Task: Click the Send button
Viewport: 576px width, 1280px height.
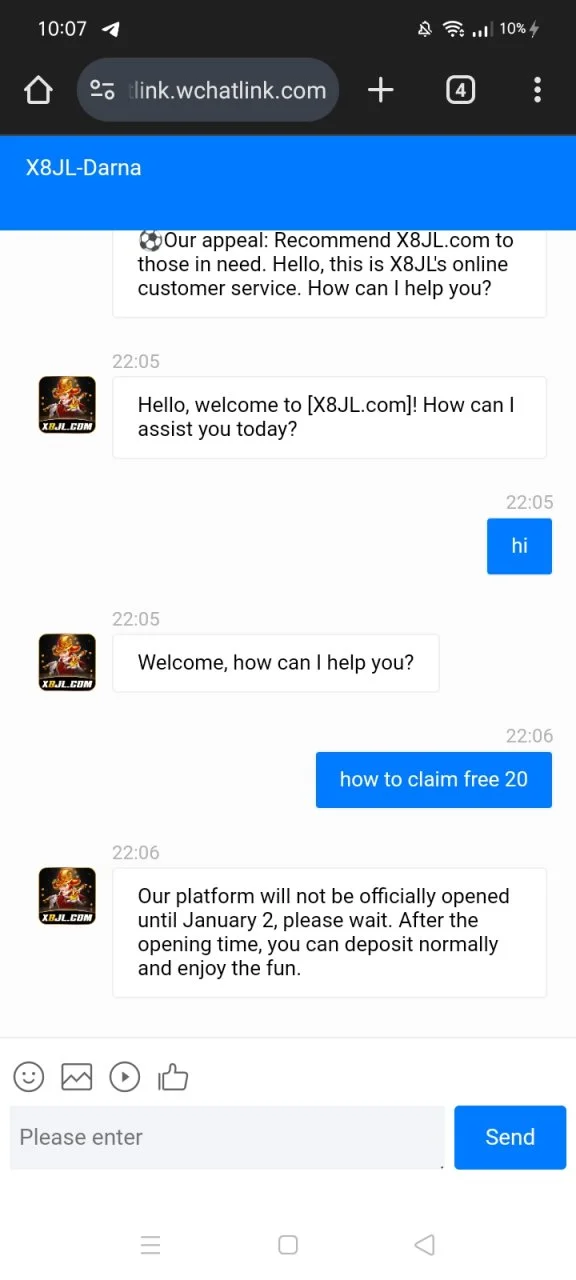Action: click(510, 1137)
